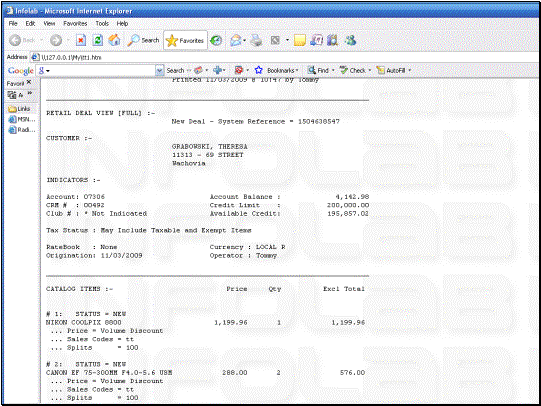Click the account balance value 4,142.98
The height and width of the screenshot is (406, 541).
352,197
